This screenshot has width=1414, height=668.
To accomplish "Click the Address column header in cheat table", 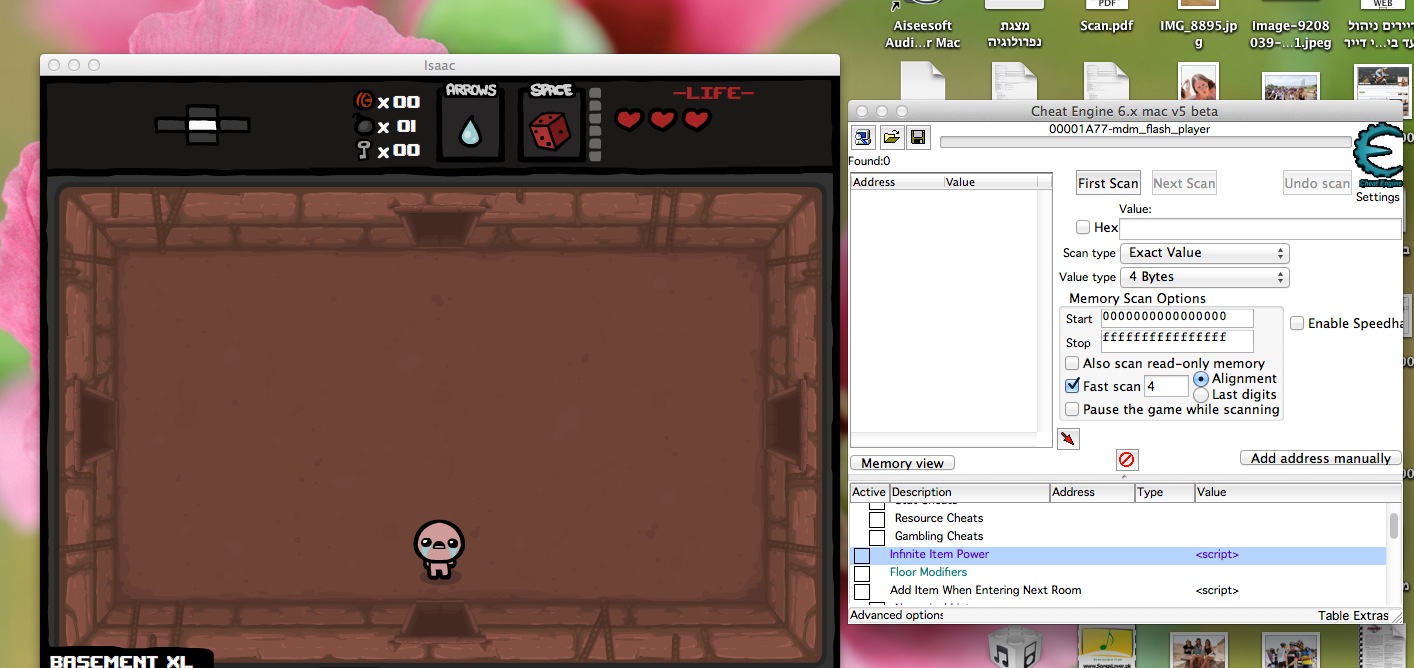I will [x=1092, y=492].
